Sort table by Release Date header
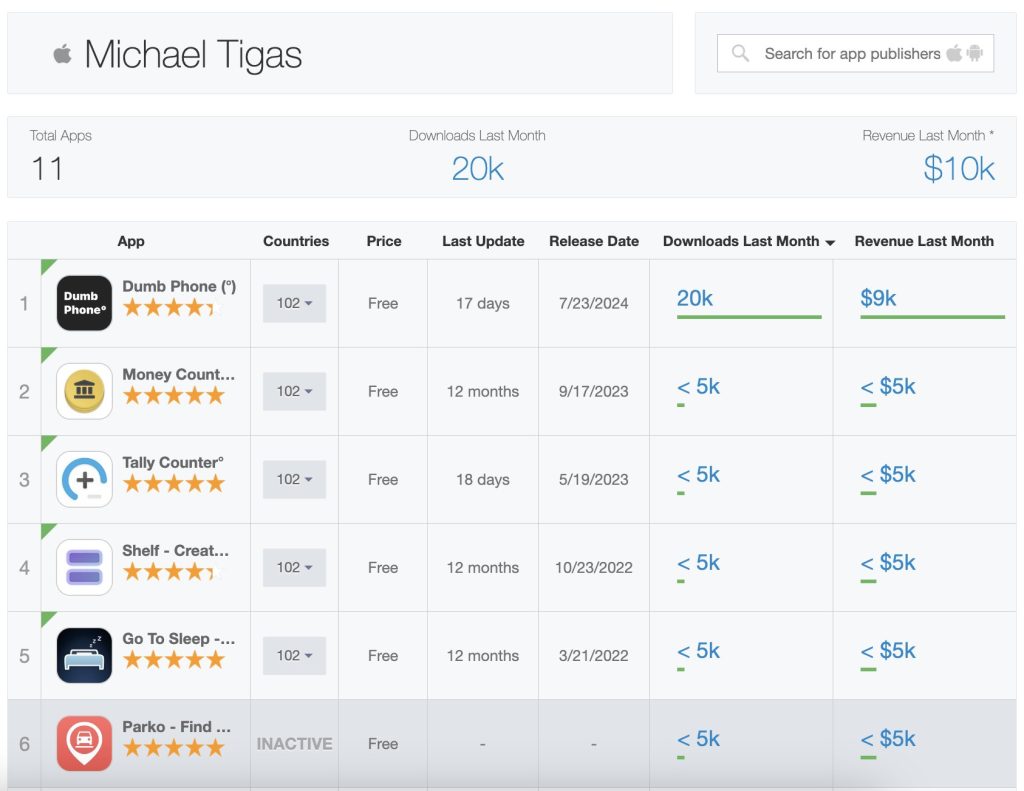Image resolution: width=1024 pixels, height=791 pixels. click(x=594, y=241)
